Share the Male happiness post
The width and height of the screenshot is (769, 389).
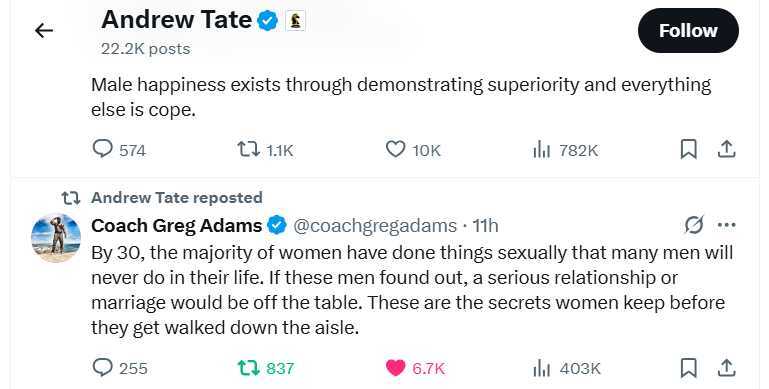point(727,149)
